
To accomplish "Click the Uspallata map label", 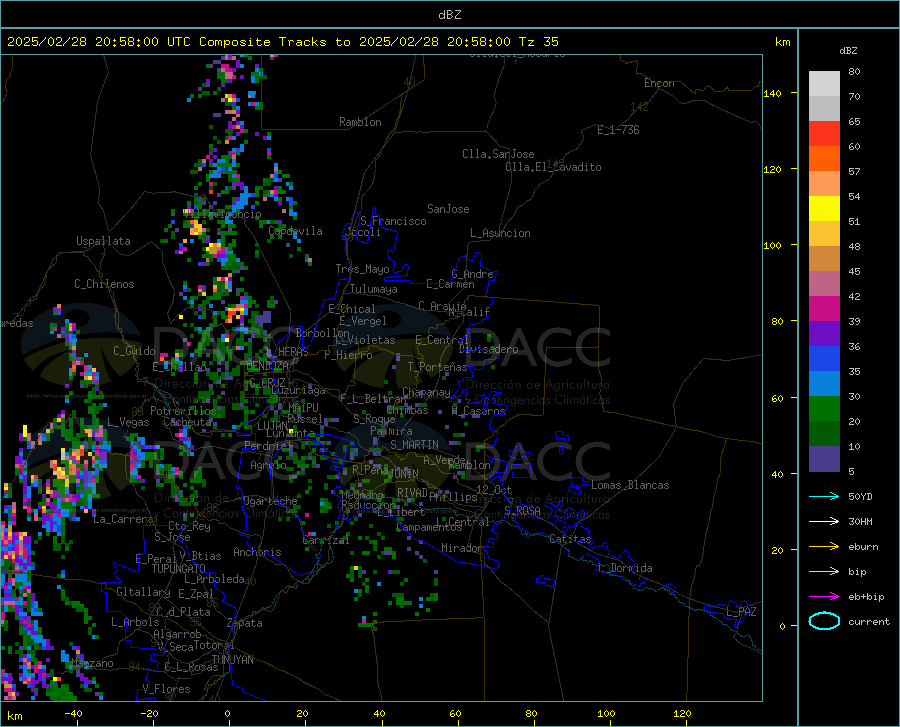I will click(x=103, y=241).
